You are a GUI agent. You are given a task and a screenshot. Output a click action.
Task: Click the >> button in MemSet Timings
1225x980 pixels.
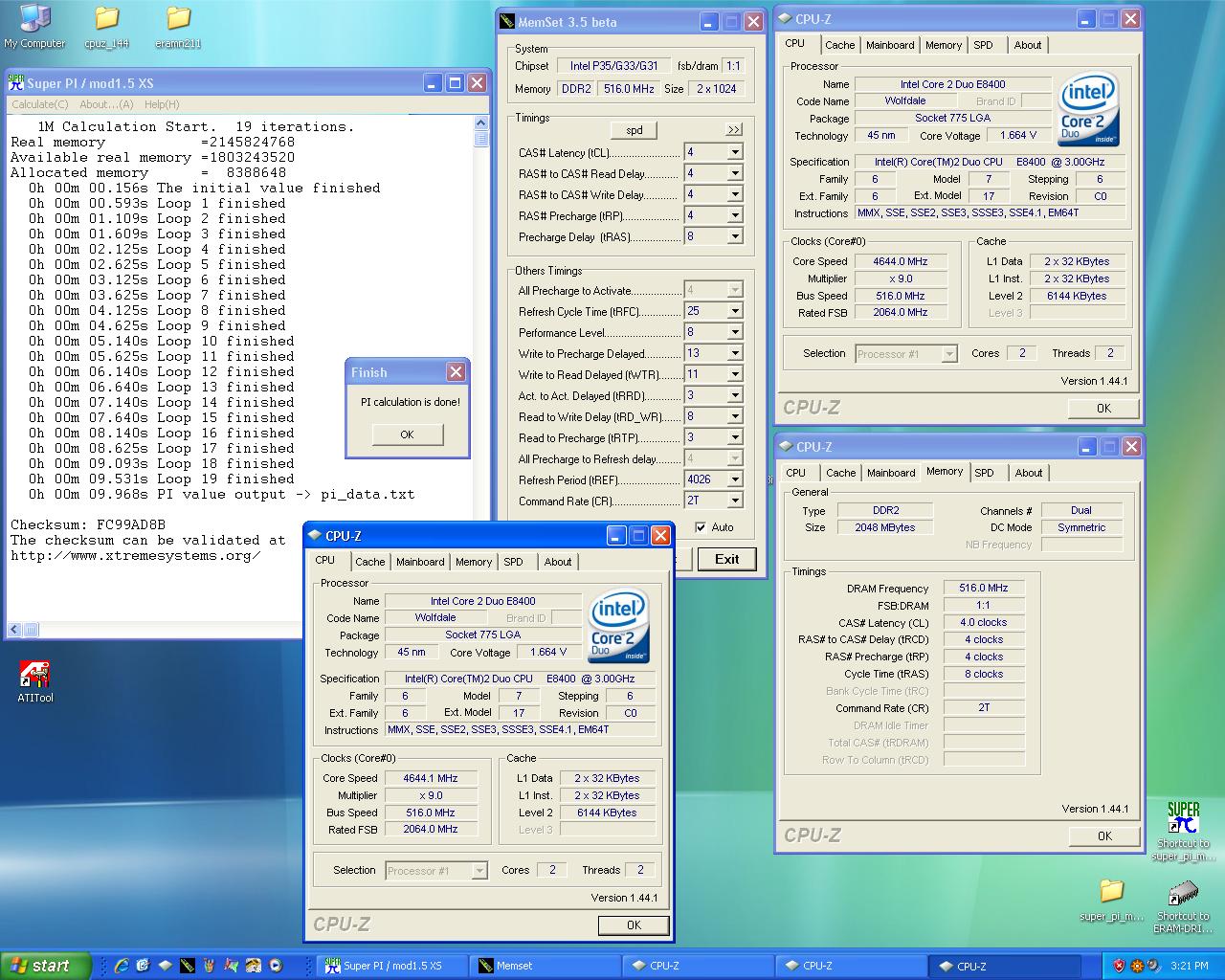point(734,130)
